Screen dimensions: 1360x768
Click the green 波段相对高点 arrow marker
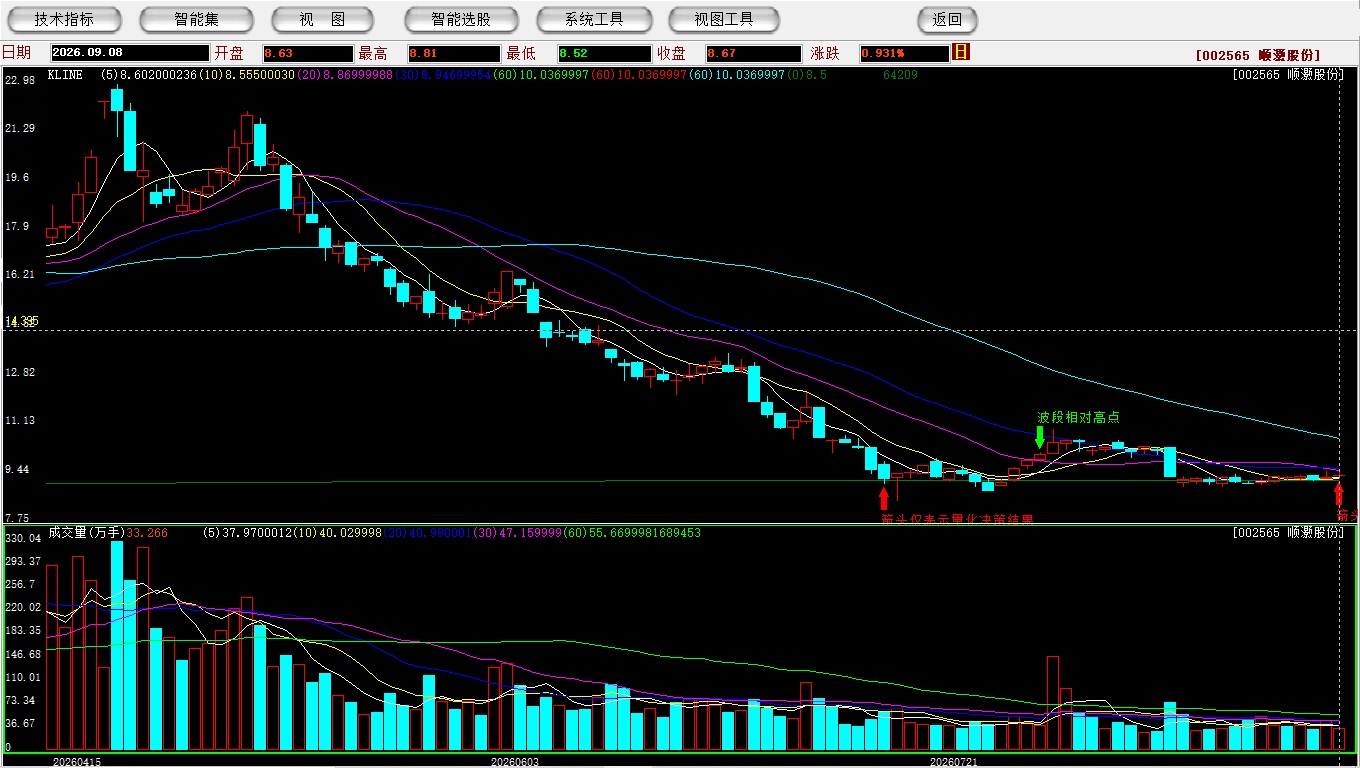1040,437
